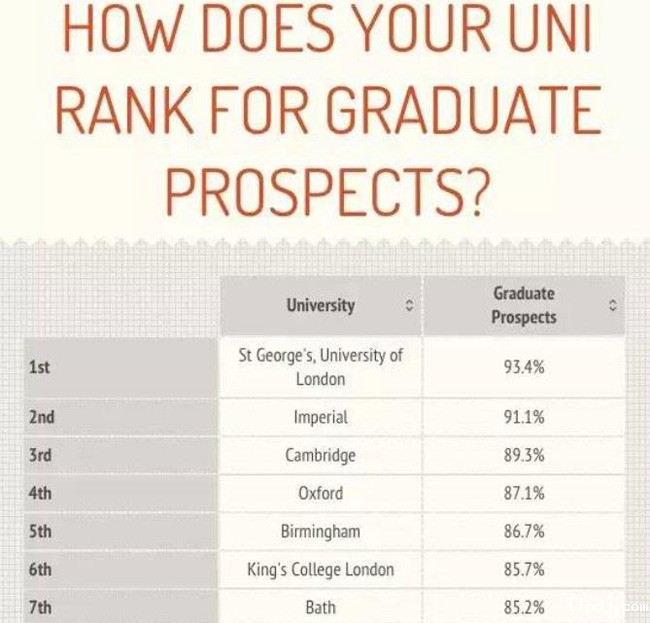Click the University column sort arrows
This screenshot has height=623, width=650.
pyautogui.click(x=409, y=306)
